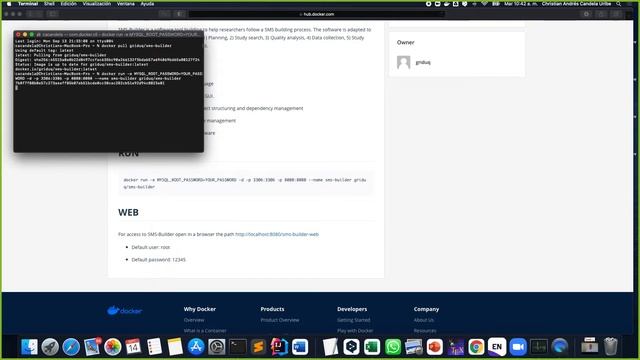The height and width of the screenshot is (360, 640).
Task: Open Safari compass icon in dock
Action: (71, 347)
